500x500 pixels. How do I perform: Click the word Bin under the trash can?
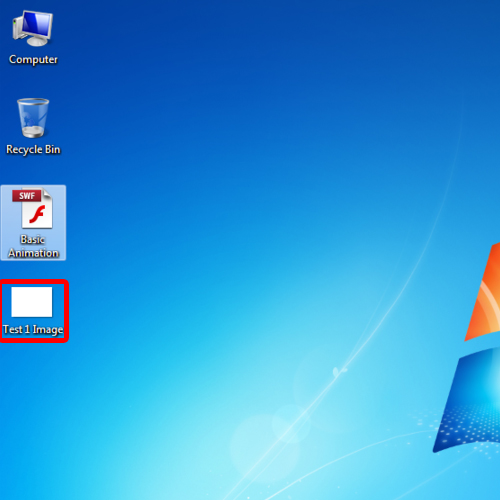53,149
